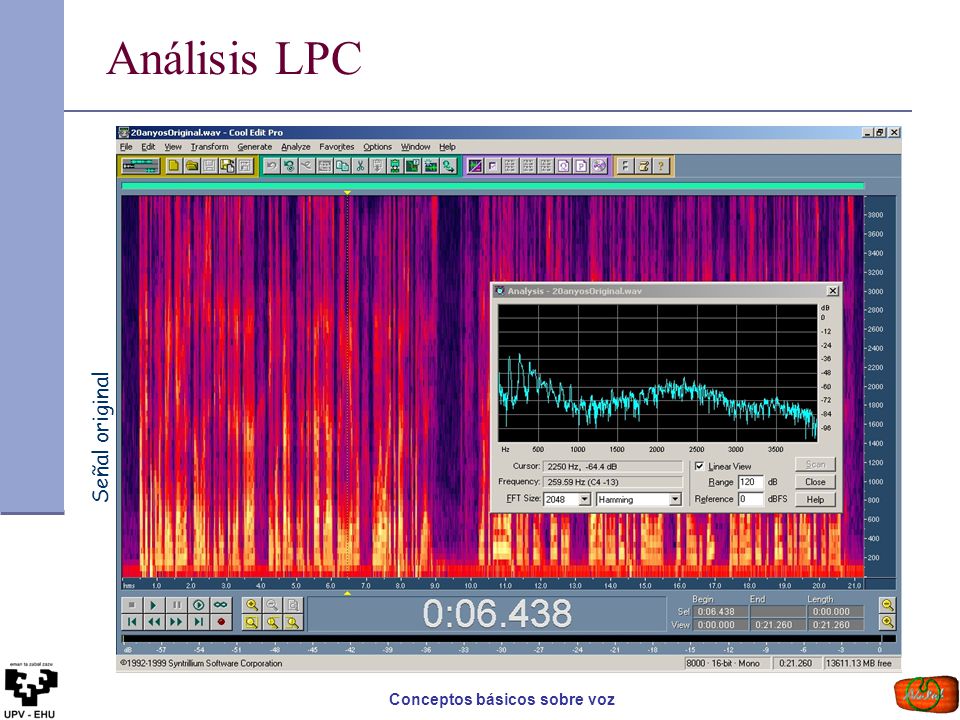Go to end of the file

point(198,622)
